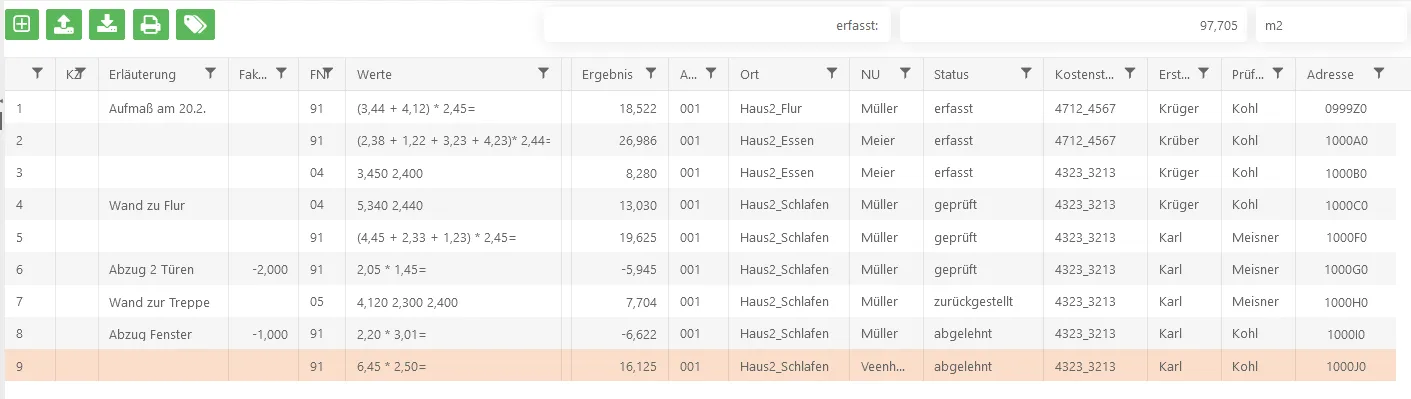Sort by Ergebnis column header
Viewport: 1411px width, 399px height.
(x=606, y=74)
